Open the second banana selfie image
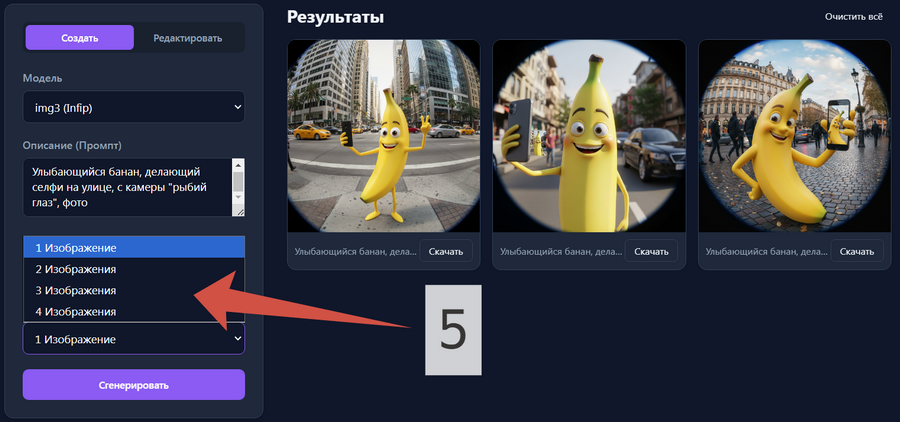This screenshot has height=422, width=900. pos(589,136)
